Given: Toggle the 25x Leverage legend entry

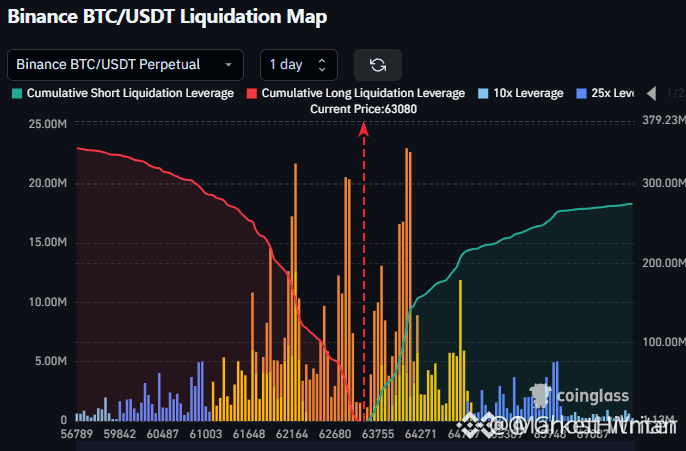Looking at the screenshot, I should click(605, 93).
